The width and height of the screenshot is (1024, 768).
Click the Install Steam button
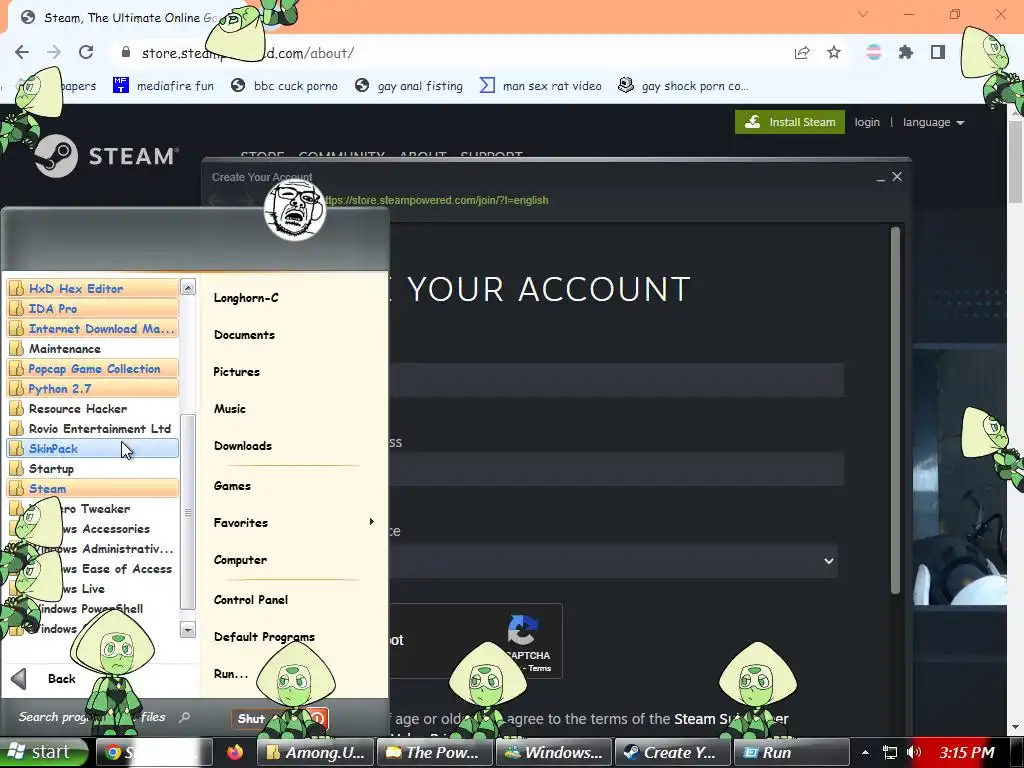pos(790,122)
